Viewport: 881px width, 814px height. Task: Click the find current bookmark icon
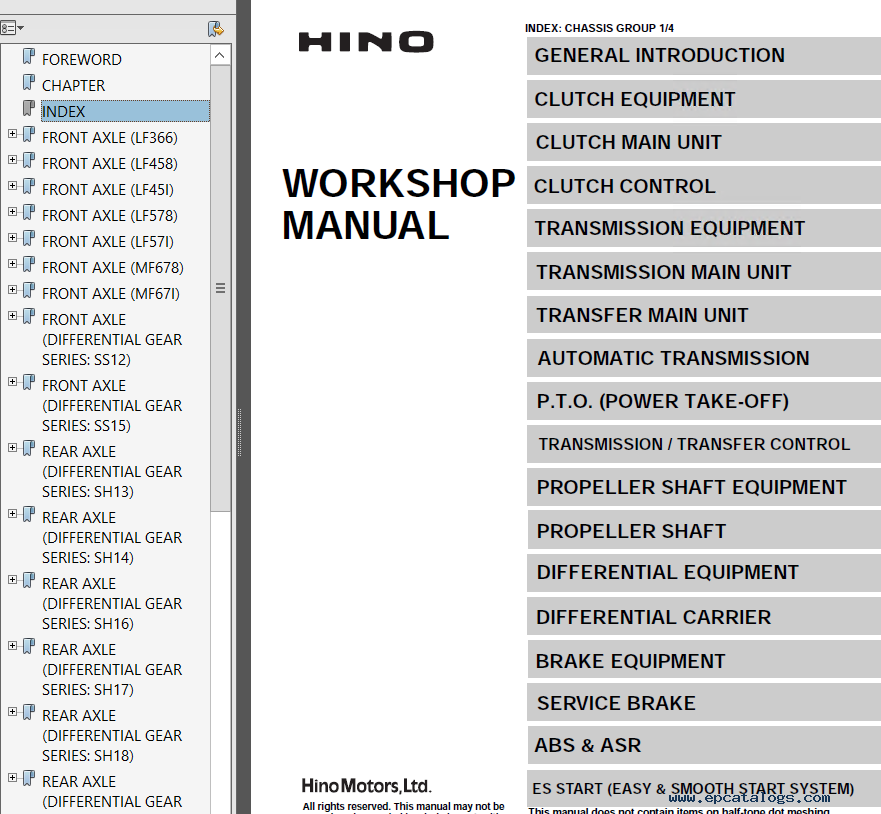[215, 29]
